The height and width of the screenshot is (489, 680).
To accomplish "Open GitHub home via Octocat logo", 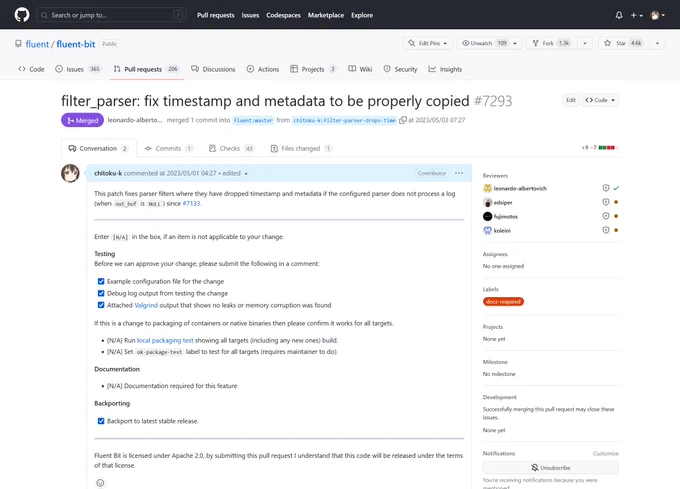I will pos(22,15).
